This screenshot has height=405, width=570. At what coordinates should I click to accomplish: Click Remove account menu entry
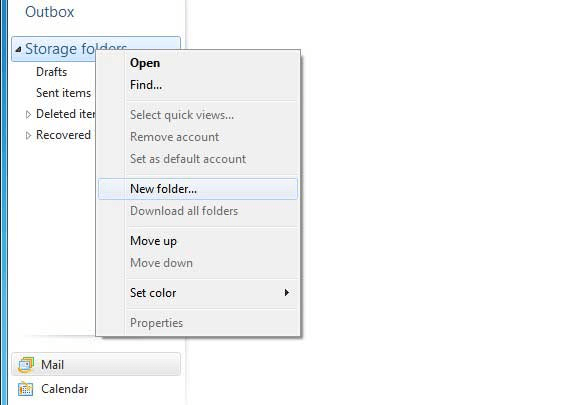[x=198, y=137]
